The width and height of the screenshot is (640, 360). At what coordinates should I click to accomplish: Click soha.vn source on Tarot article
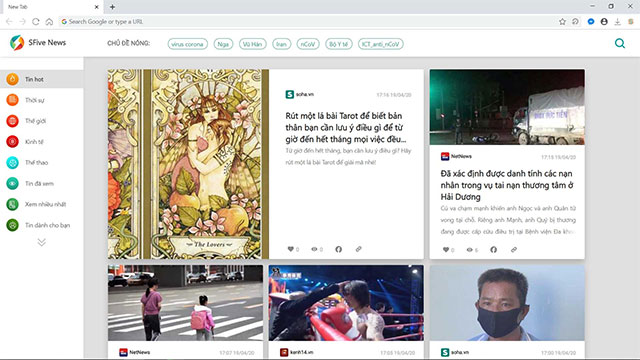(300, 94)
